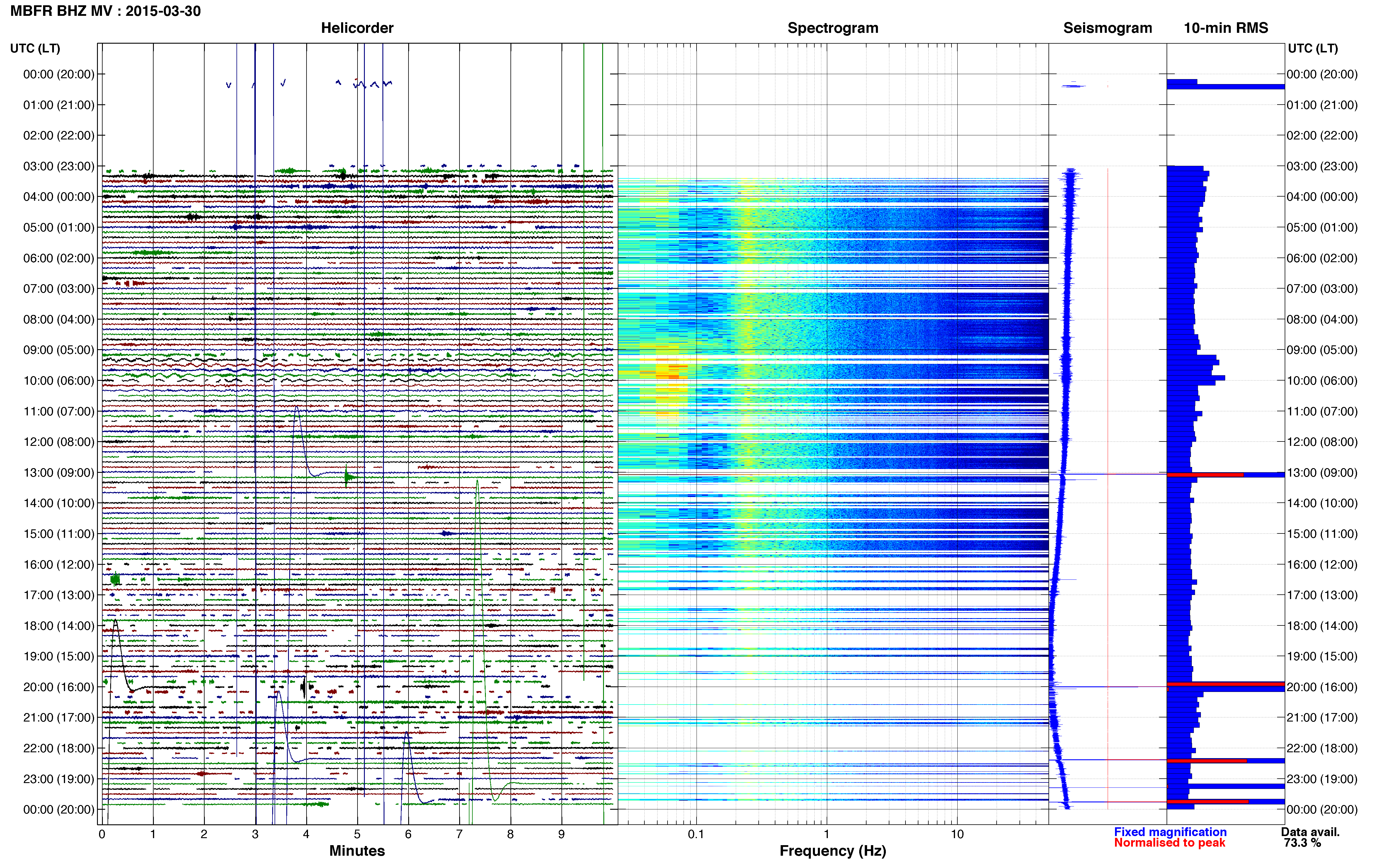Click the '0.1' frequency tick label

coord(696,834)
